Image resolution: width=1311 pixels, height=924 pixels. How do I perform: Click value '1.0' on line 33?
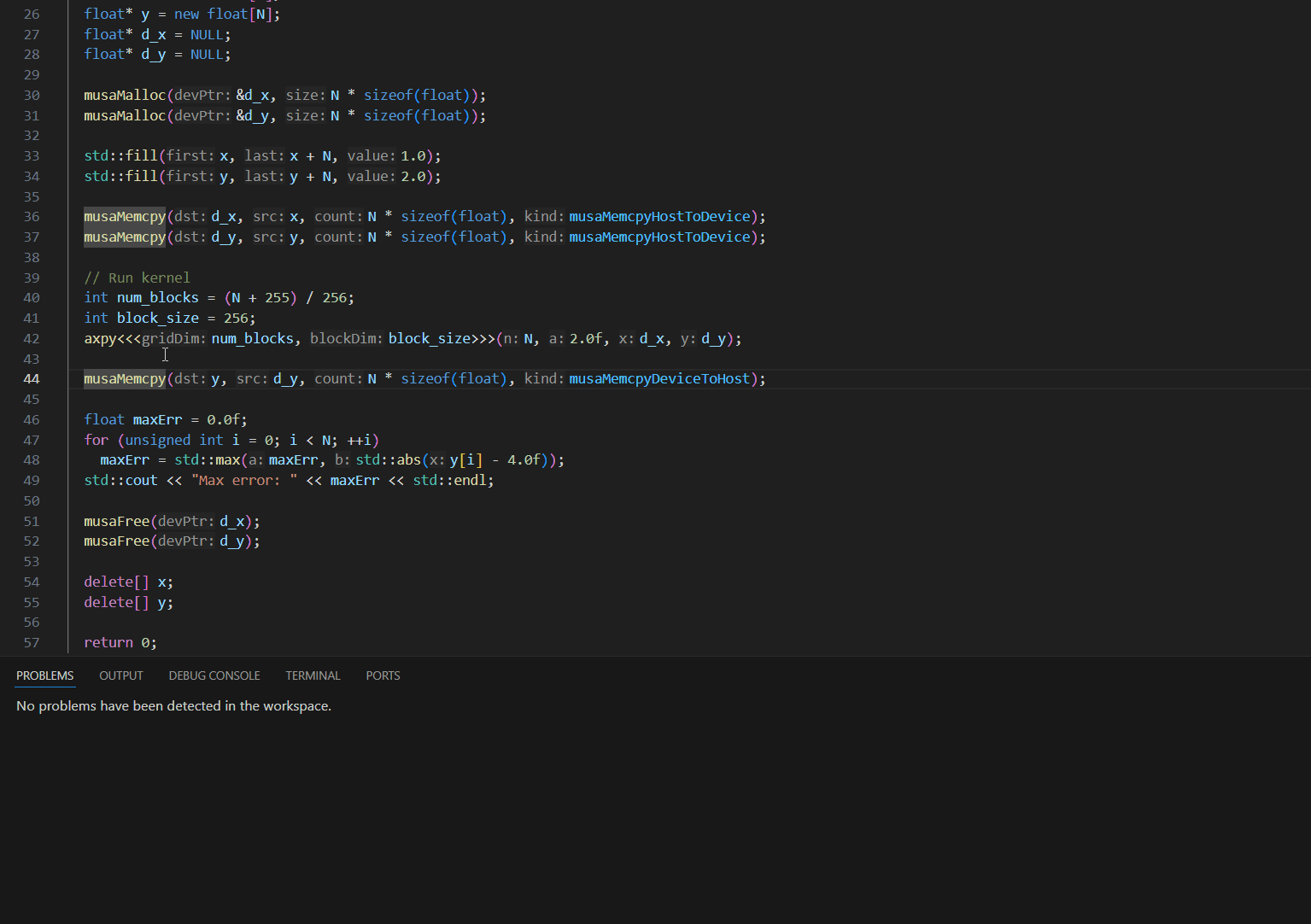tap(413, 156)
